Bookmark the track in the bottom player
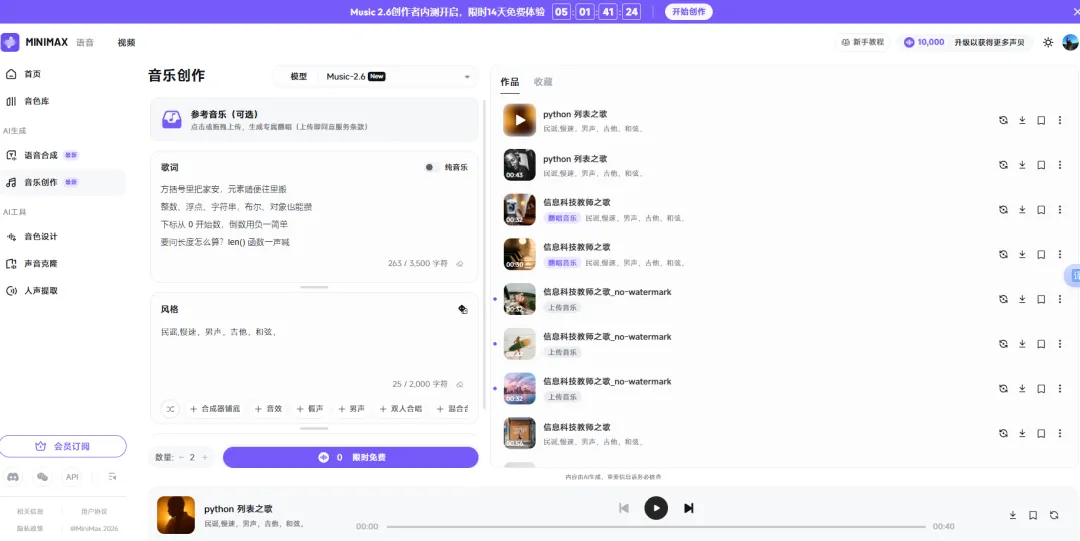Image resolution: width=1080 pixels, height=541 pixels. pos(1033,515)
